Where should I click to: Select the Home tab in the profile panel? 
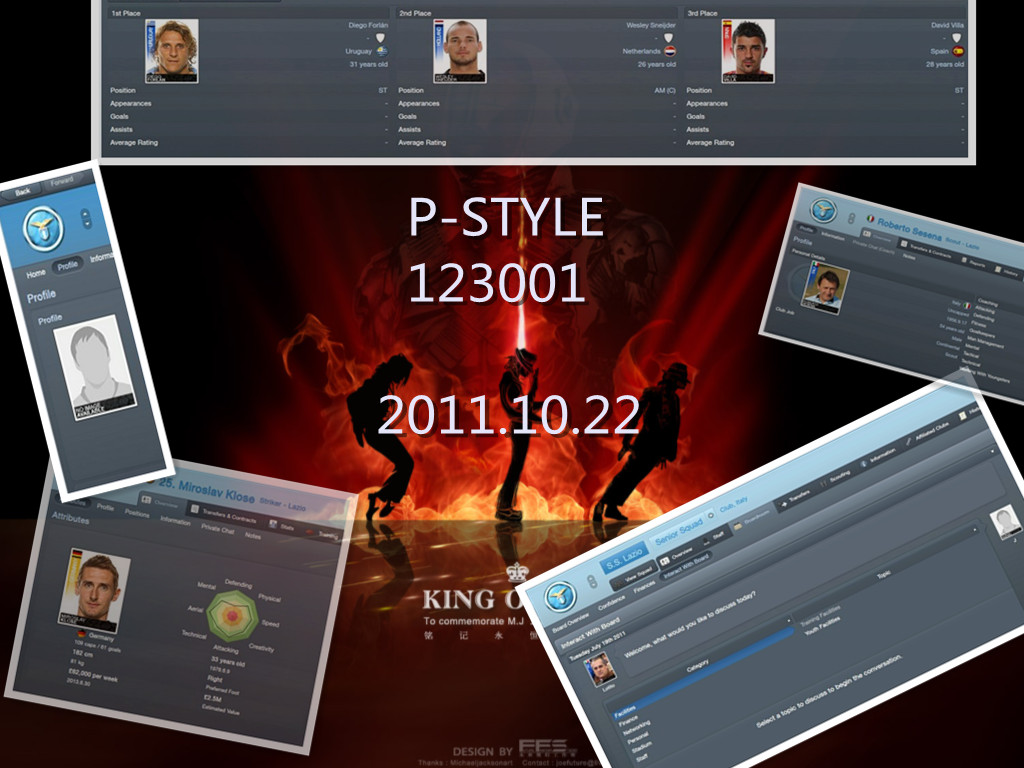pos(35,274)
